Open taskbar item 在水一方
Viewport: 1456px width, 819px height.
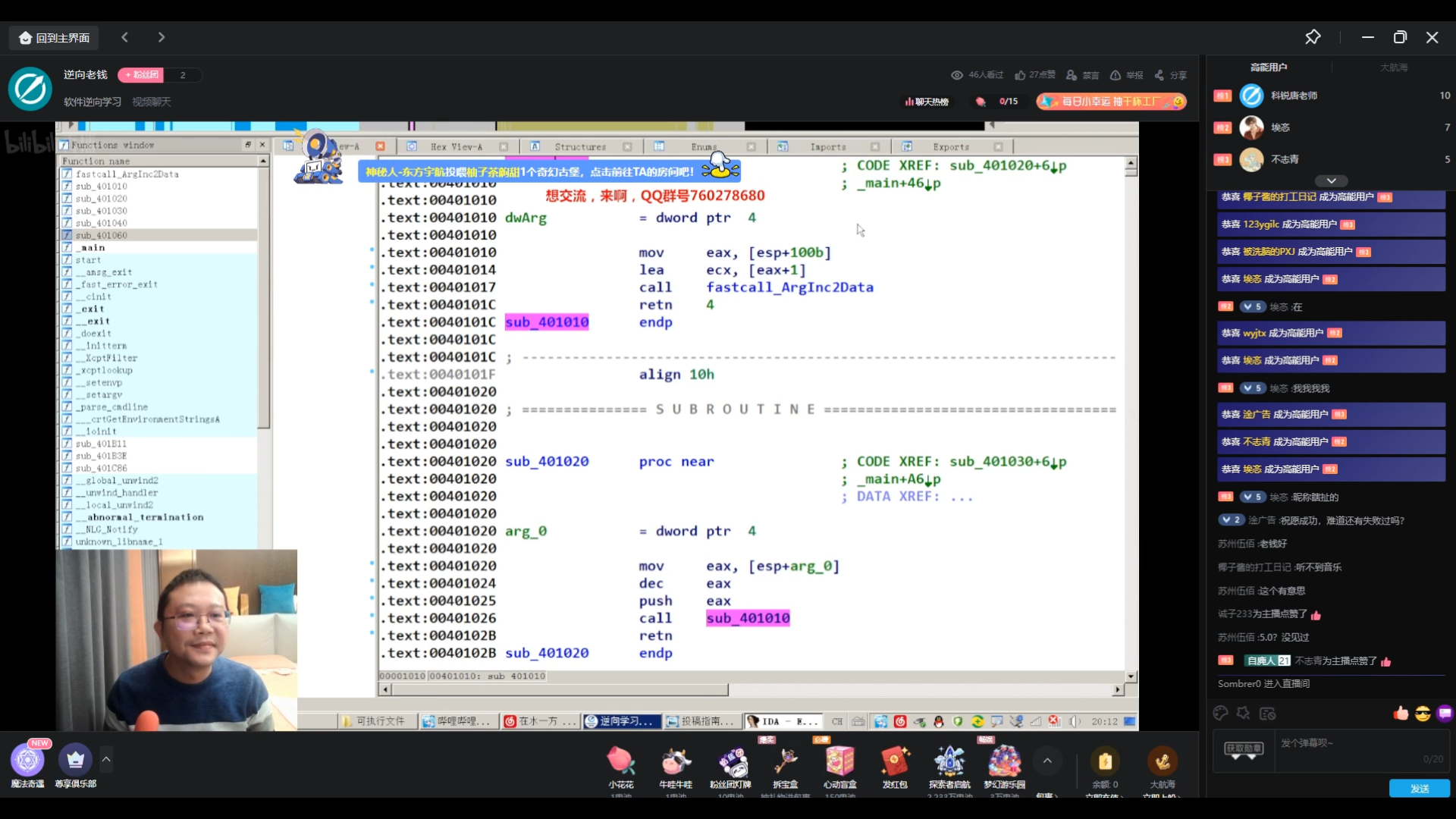tap(541, 721)
